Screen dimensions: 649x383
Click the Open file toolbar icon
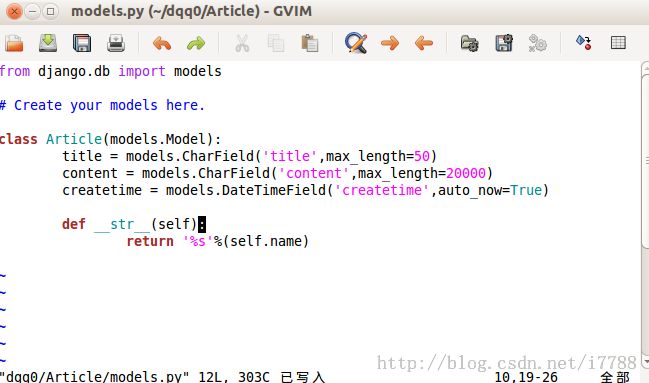14,43
